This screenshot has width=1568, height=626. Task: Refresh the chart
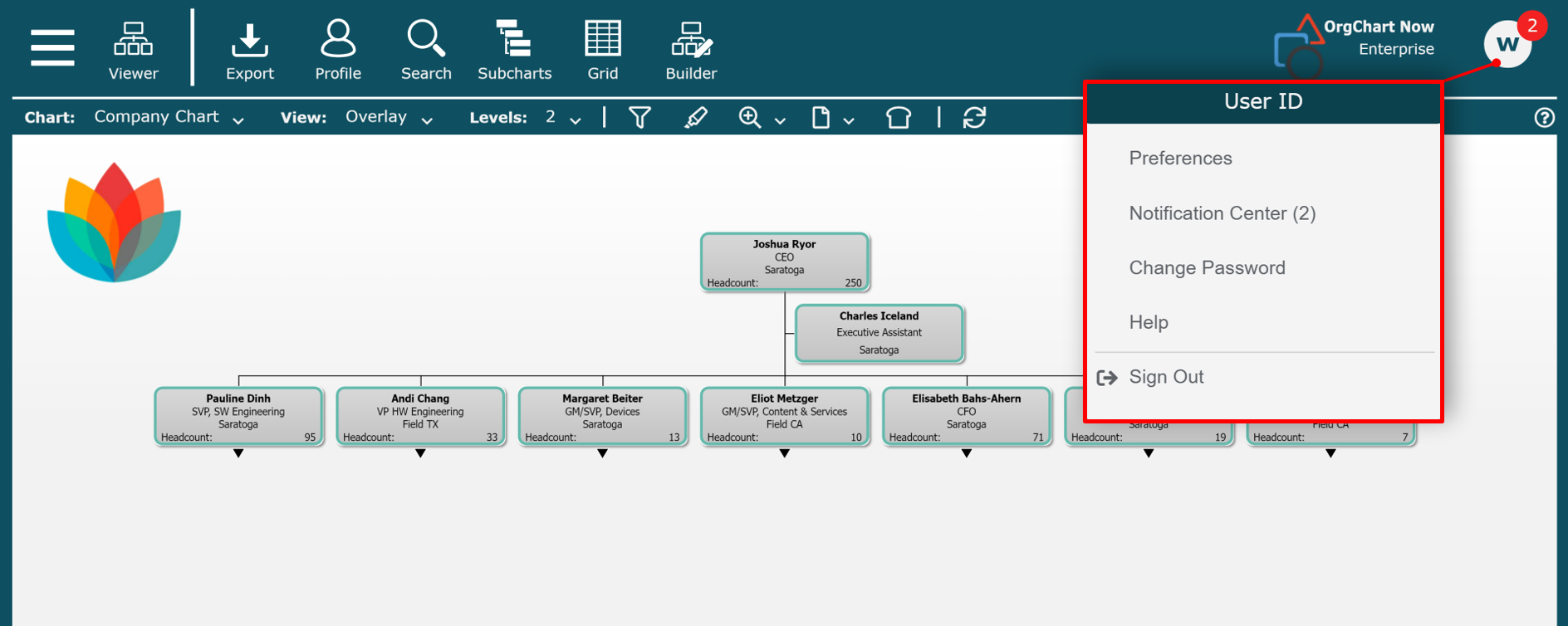[974, 118]
